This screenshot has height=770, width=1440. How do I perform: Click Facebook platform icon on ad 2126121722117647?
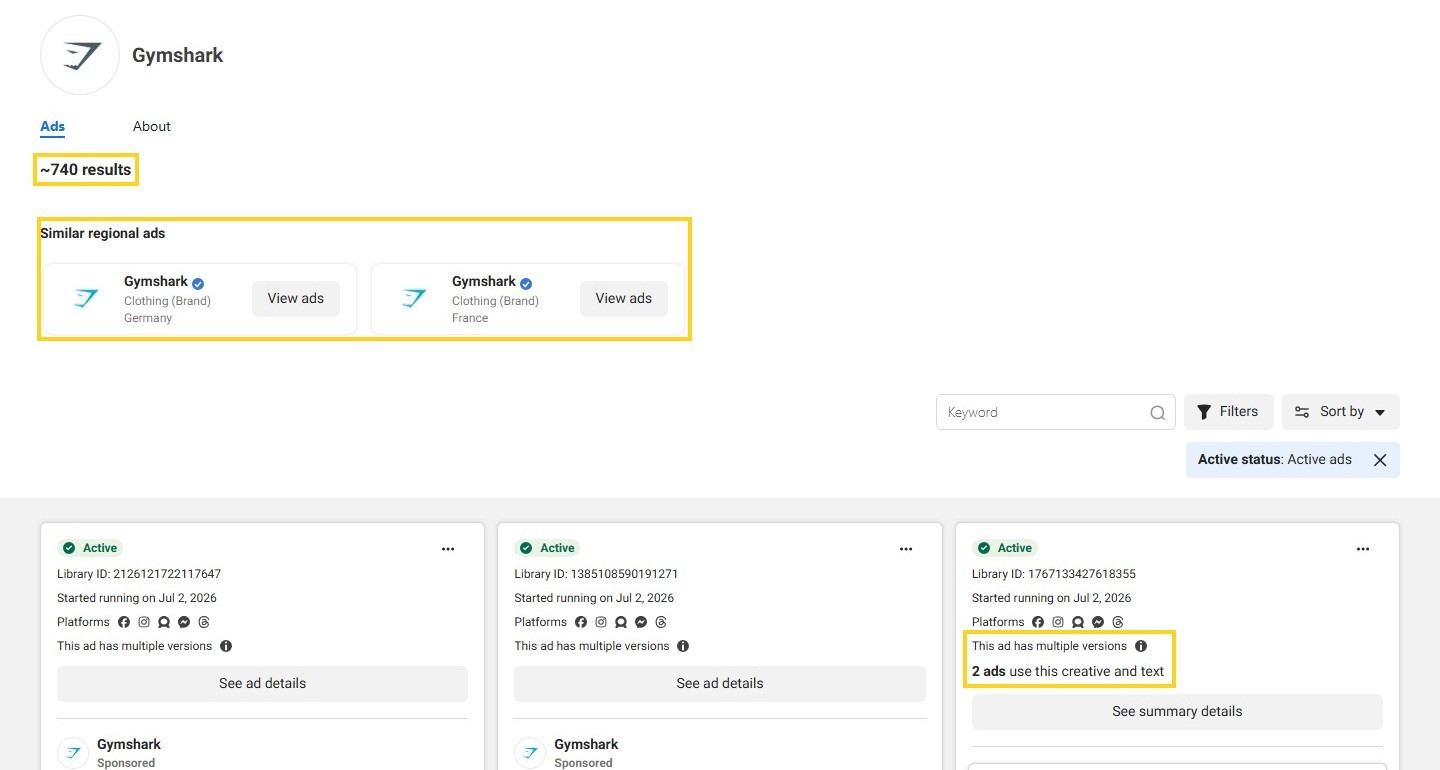(x=124, y=622)
